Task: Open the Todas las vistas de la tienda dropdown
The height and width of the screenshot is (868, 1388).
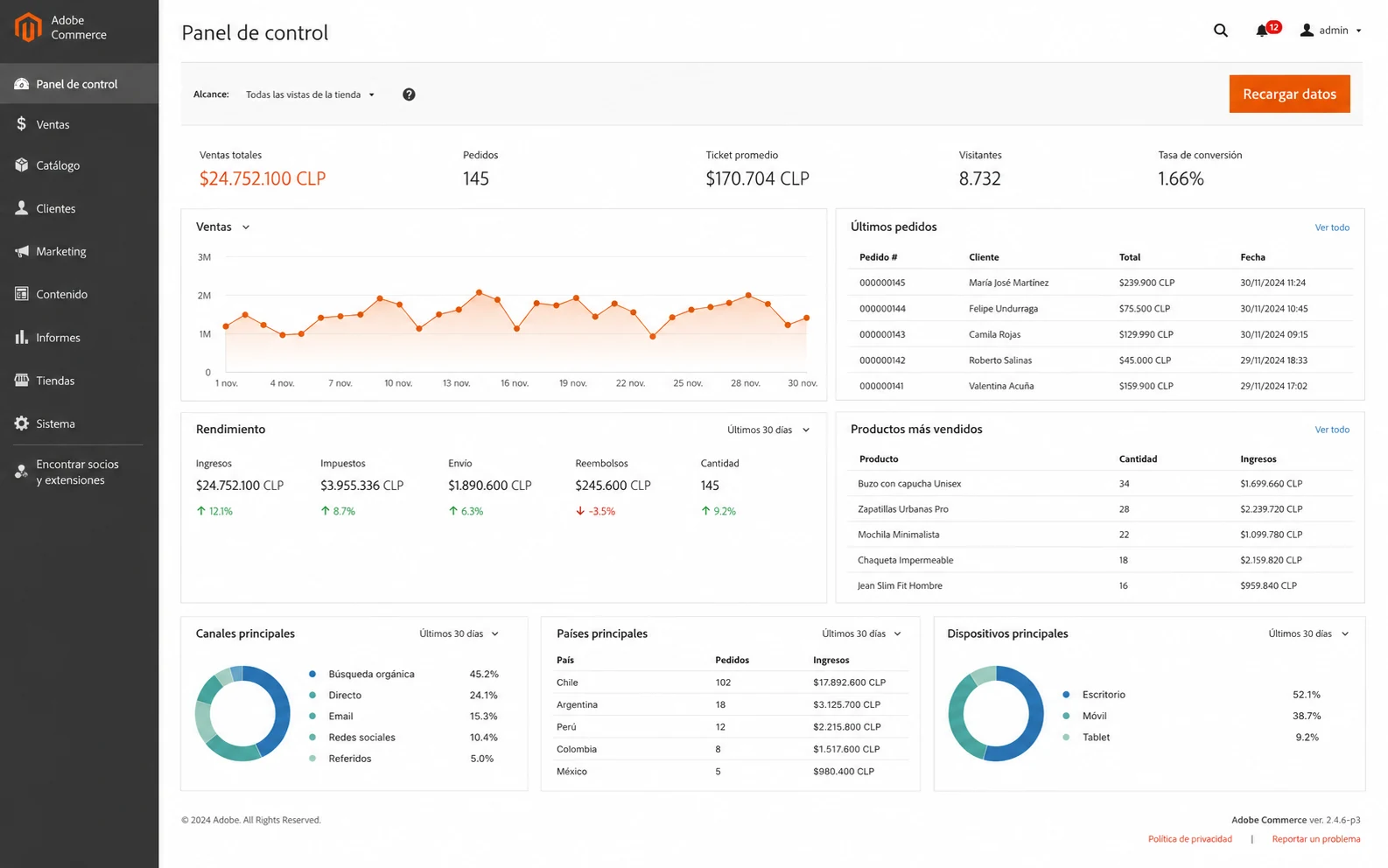Action: 310,94
